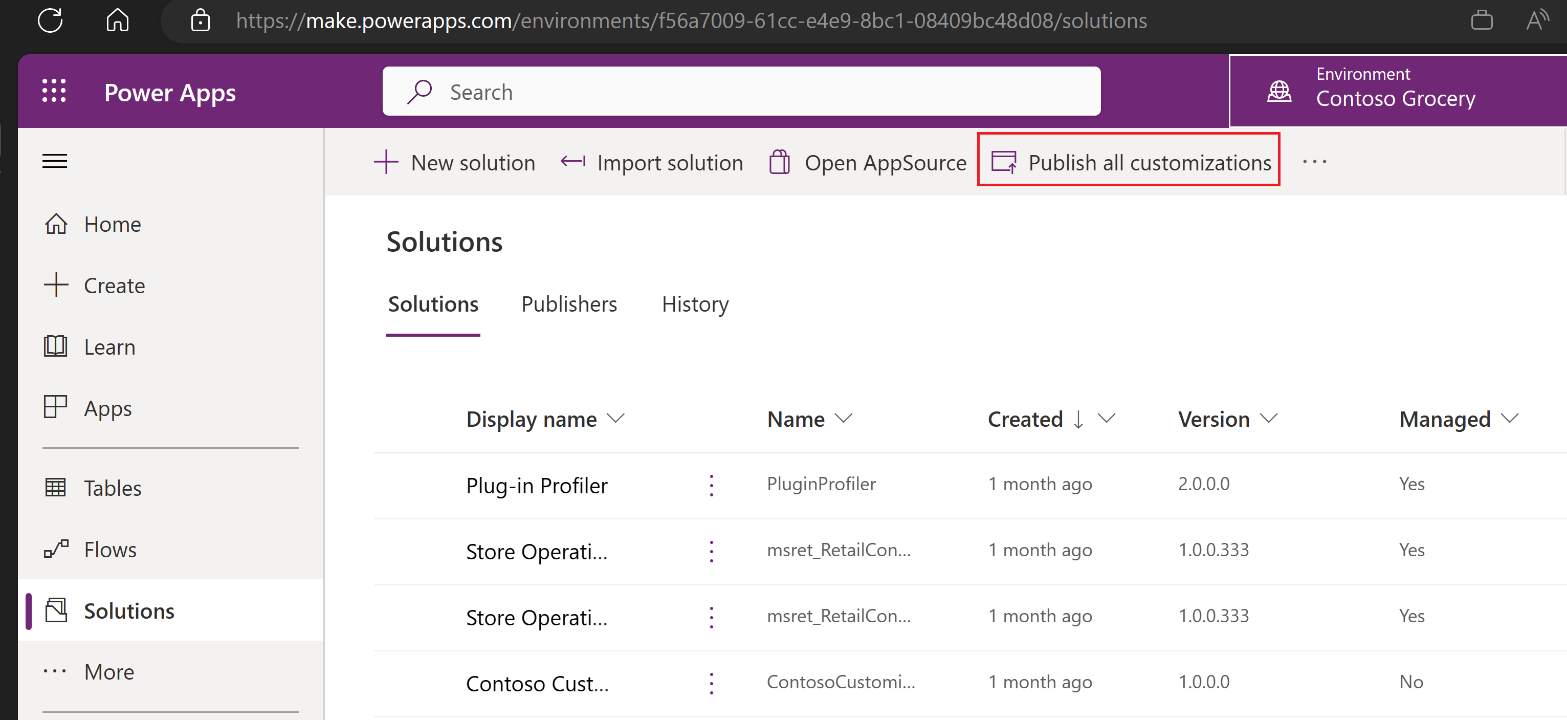Click the Flows icon in sidebar

[x=56, y=549]
